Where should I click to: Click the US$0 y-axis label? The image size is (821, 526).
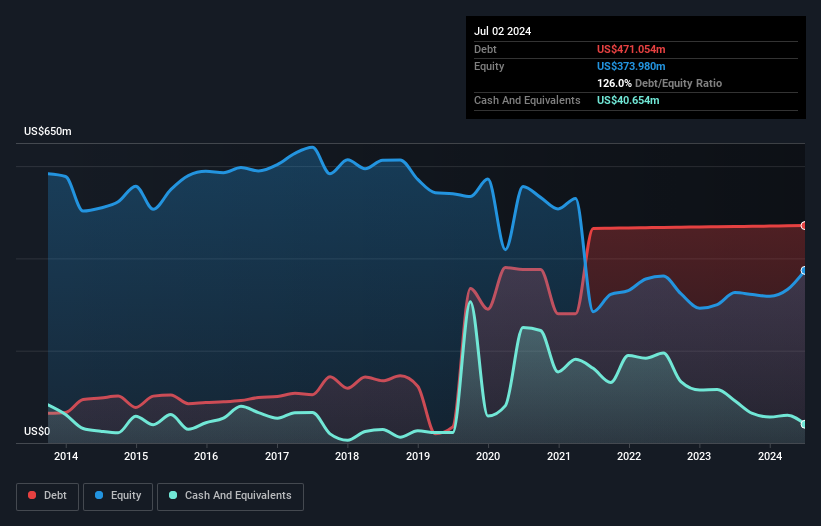click(37, 431)
